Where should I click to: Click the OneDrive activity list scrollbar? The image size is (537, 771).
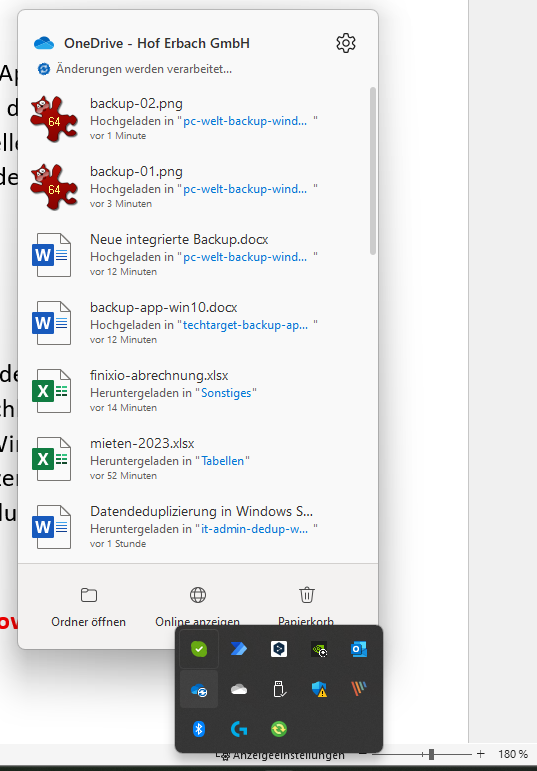coord(373,171)
